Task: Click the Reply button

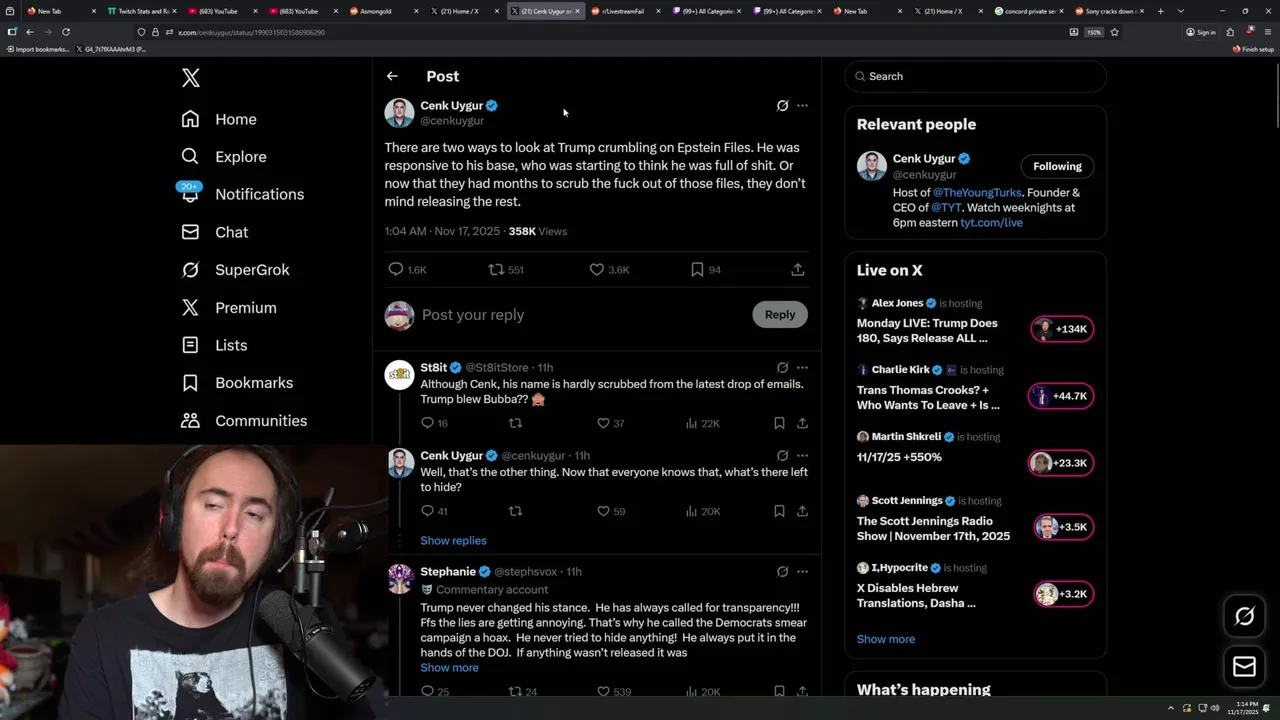Action: pos(780,314)
